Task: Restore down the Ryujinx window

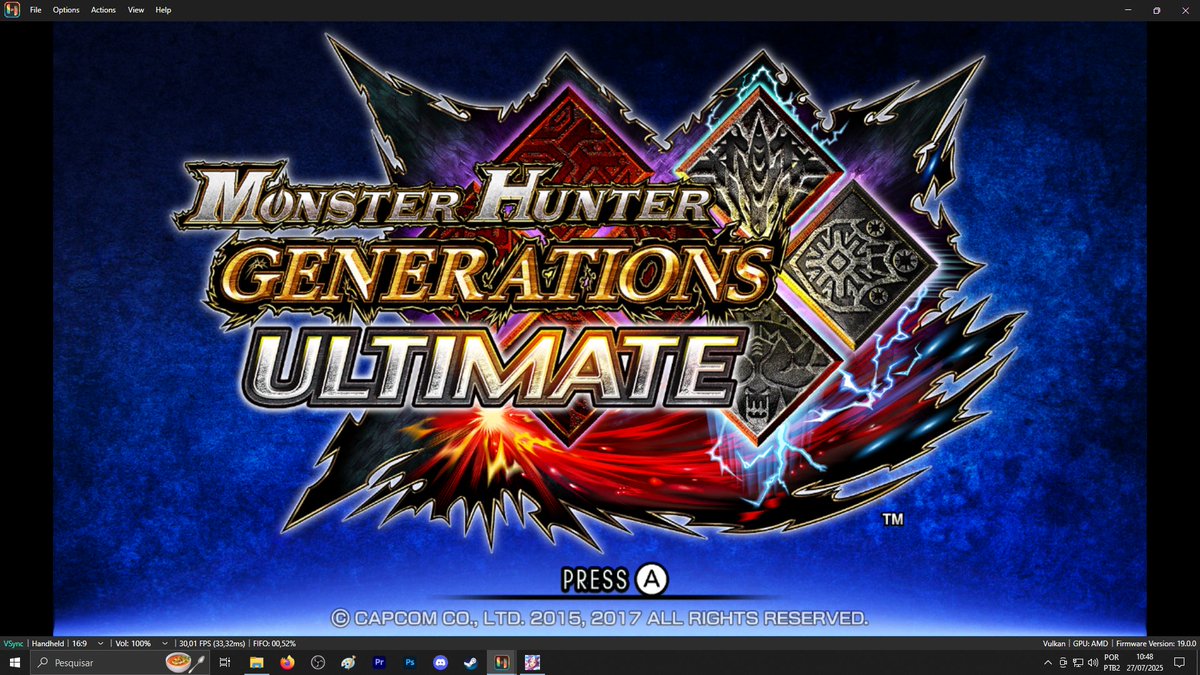Action: click(x=1156, y=10)
